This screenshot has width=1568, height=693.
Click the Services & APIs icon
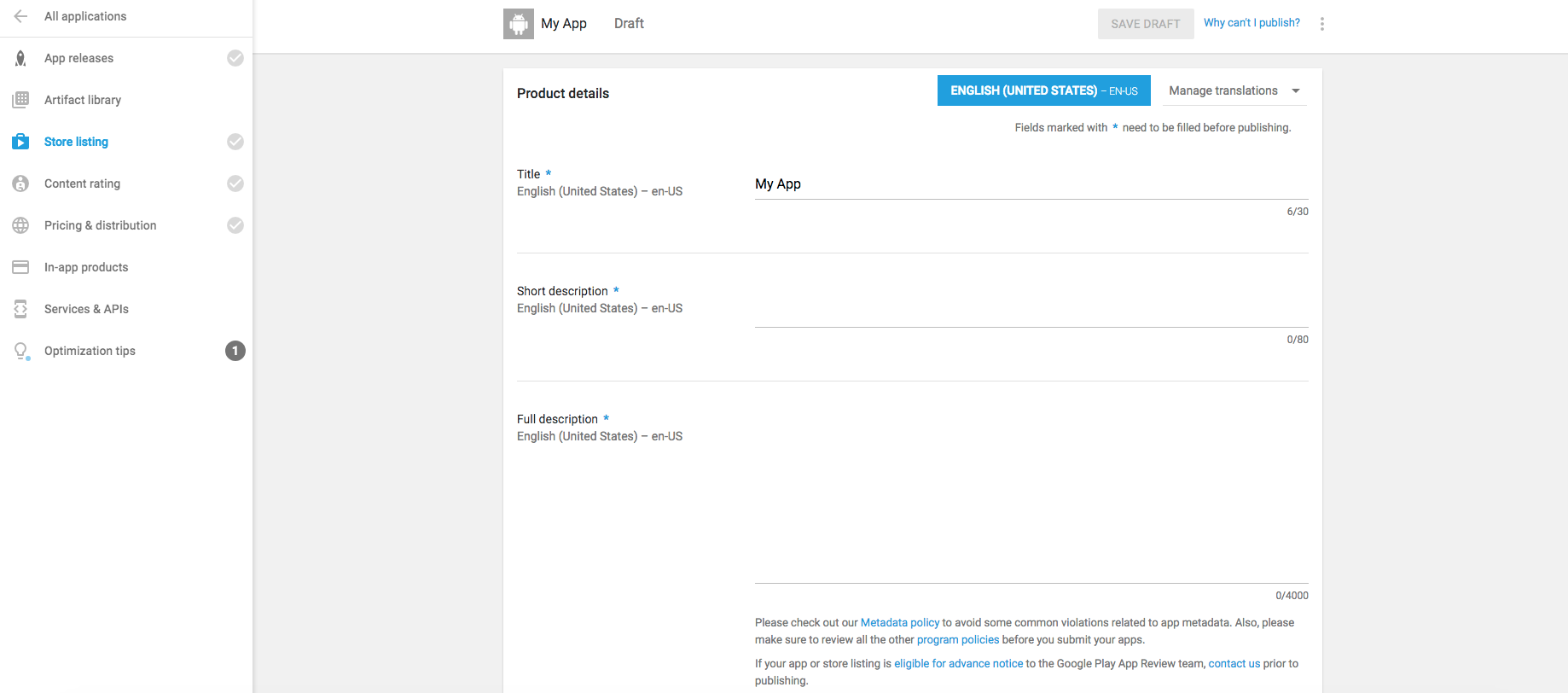(20, 309)
